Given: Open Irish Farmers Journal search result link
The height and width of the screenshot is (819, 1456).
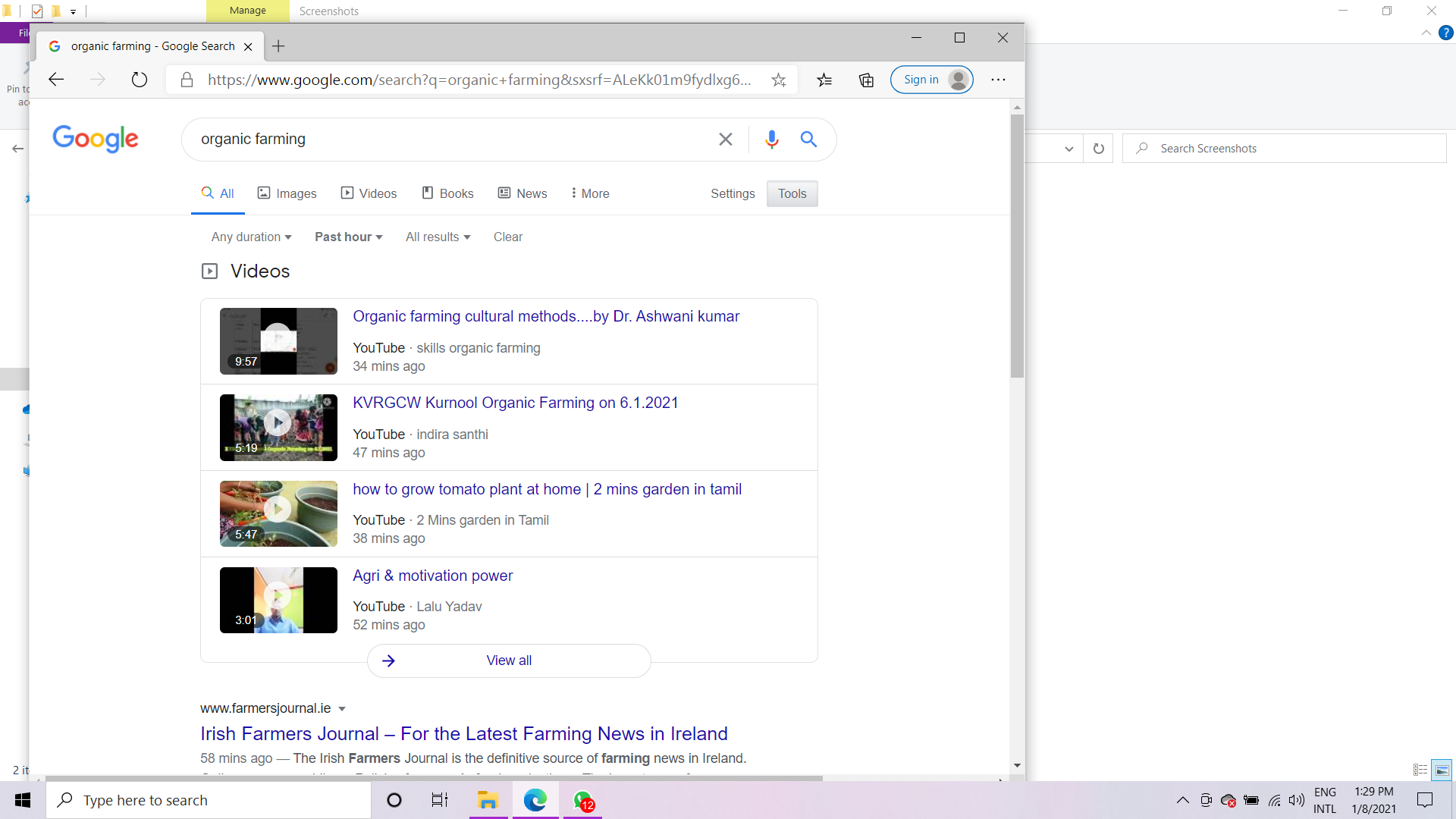Looking at the screenshot, I should pyautogui.click(x=464, y=733).
